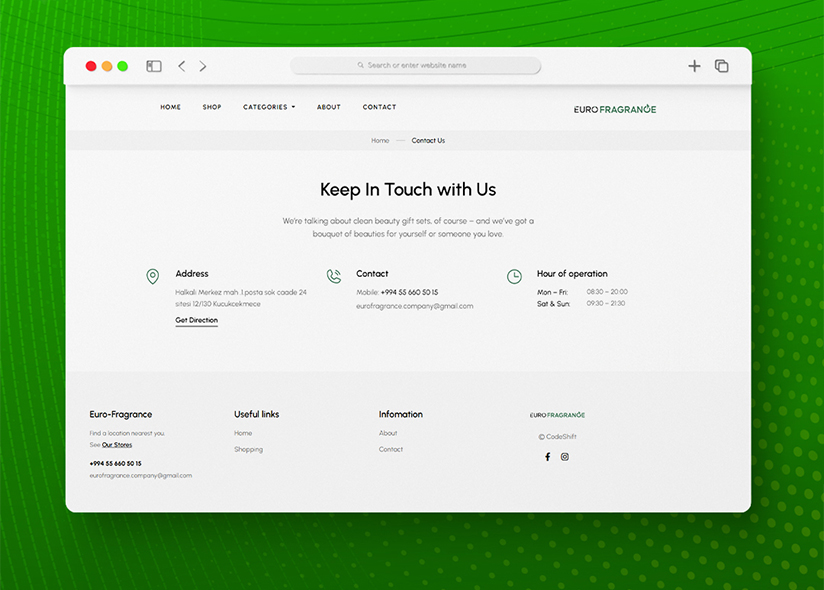824x590 pixels.
Task: Click the Hour of operation heading
Action: (572, 274)
